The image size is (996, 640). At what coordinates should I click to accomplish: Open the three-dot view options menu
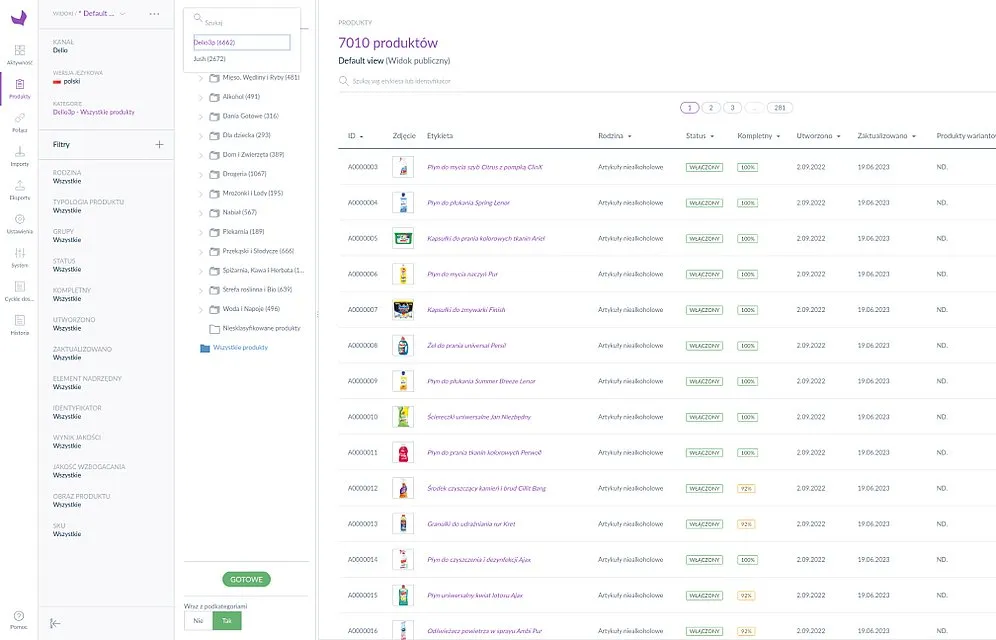[154, 13]
